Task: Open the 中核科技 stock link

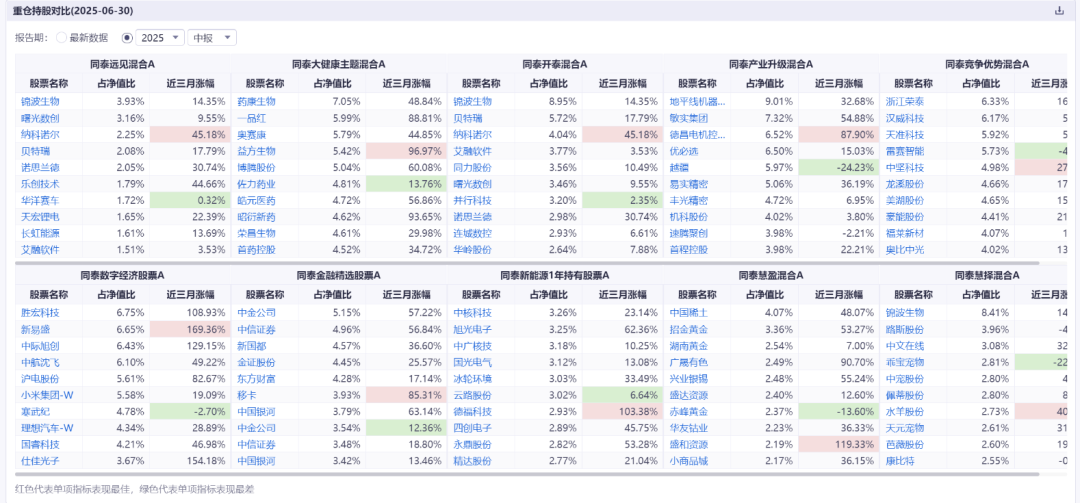Action: coord(472,313)
